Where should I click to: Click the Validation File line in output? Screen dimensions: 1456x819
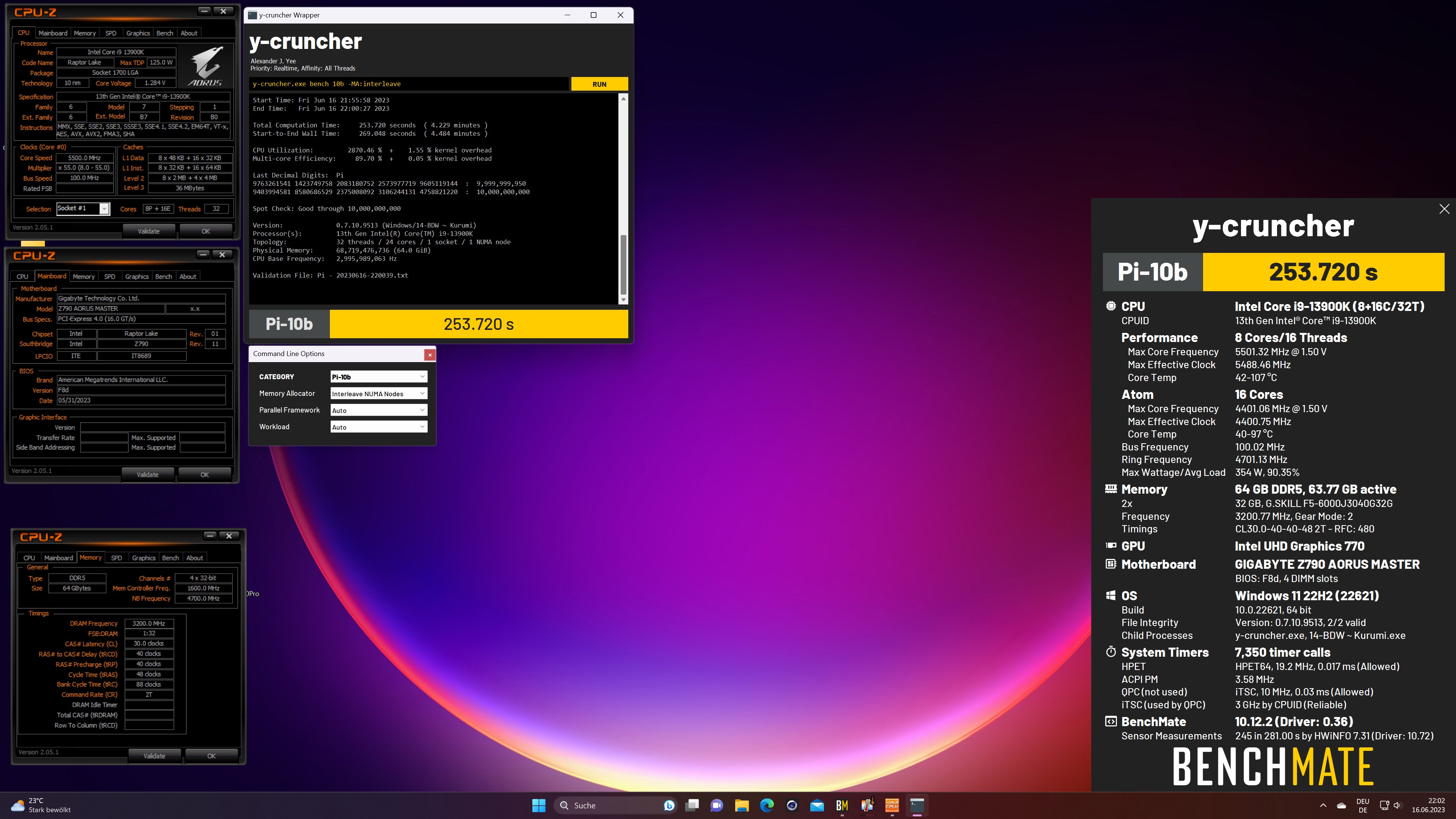pyautogui.click(x=330, y=276)
